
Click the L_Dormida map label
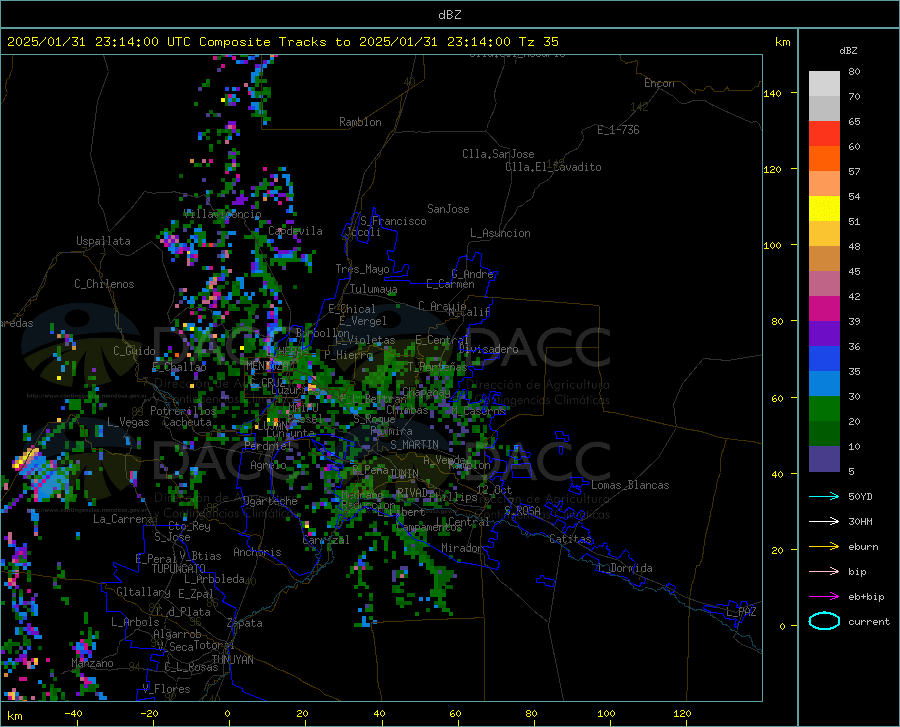tap(624, 568)
